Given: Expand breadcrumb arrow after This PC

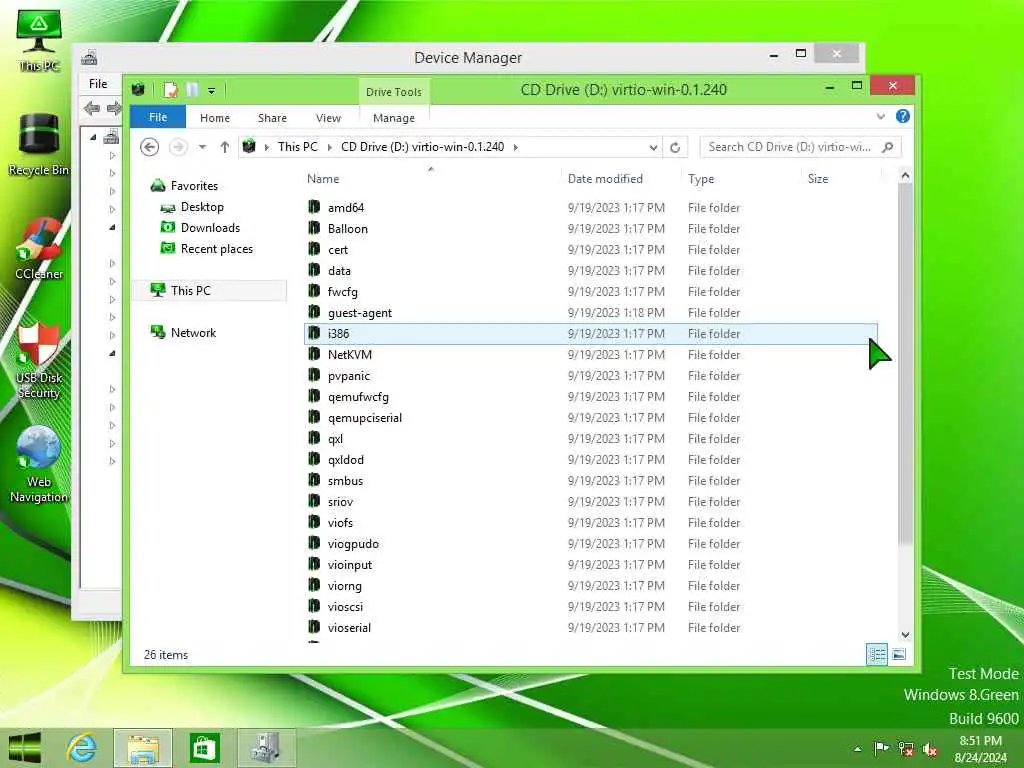Looking at the screenshot, I should coord(329,147).
